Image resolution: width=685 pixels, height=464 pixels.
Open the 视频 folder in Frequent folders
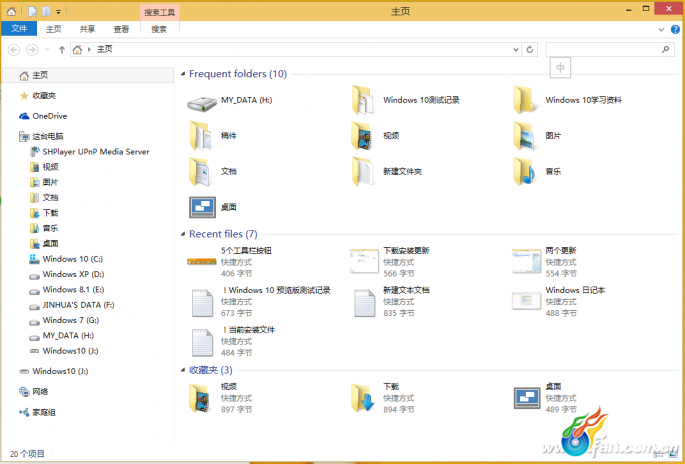click(375, 136)
